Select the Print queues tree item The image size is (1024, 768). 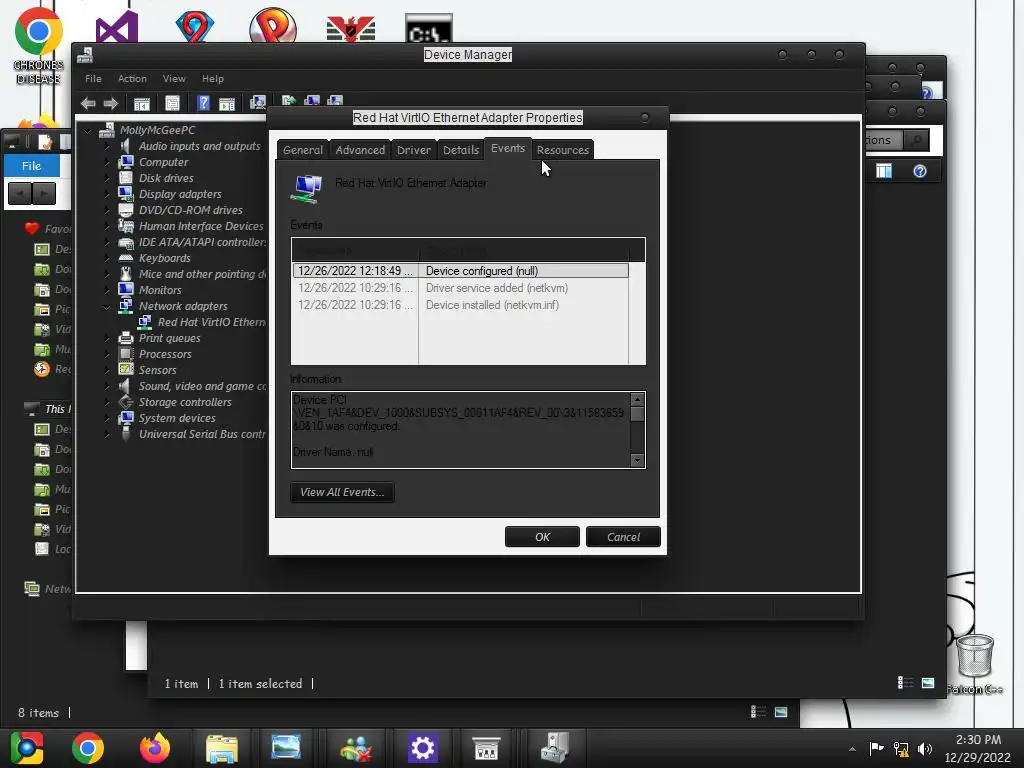[x=169, y=338]
